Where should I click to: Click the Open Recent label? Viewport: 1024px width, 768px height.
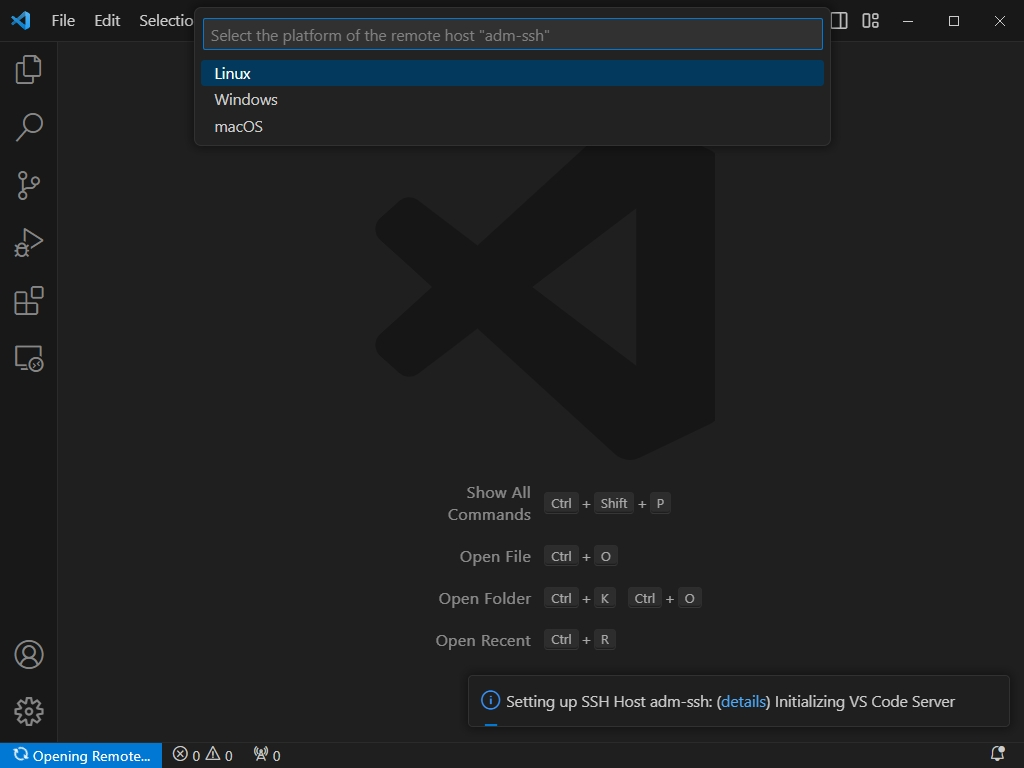(x=483, y=640)
